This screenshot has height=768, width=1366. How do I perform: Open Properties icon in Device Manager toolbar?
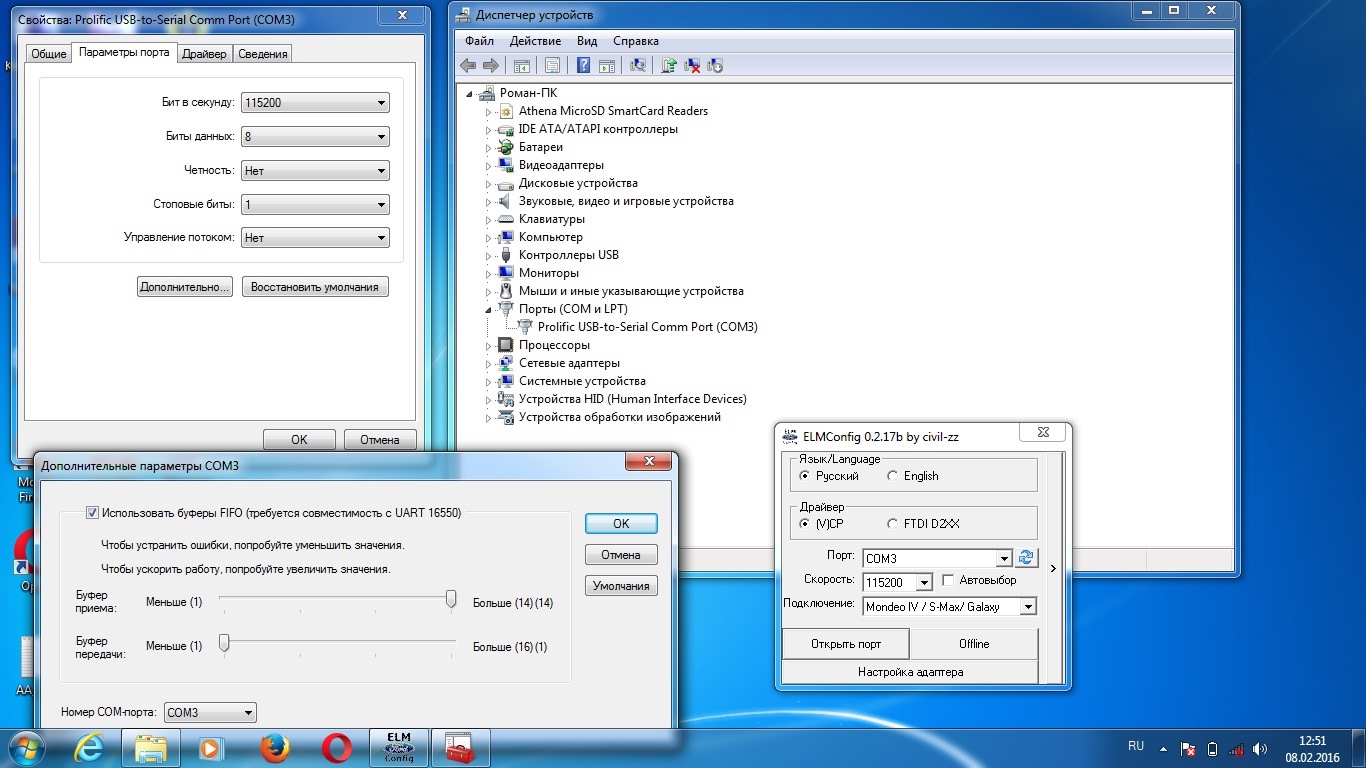coord(552,66)
